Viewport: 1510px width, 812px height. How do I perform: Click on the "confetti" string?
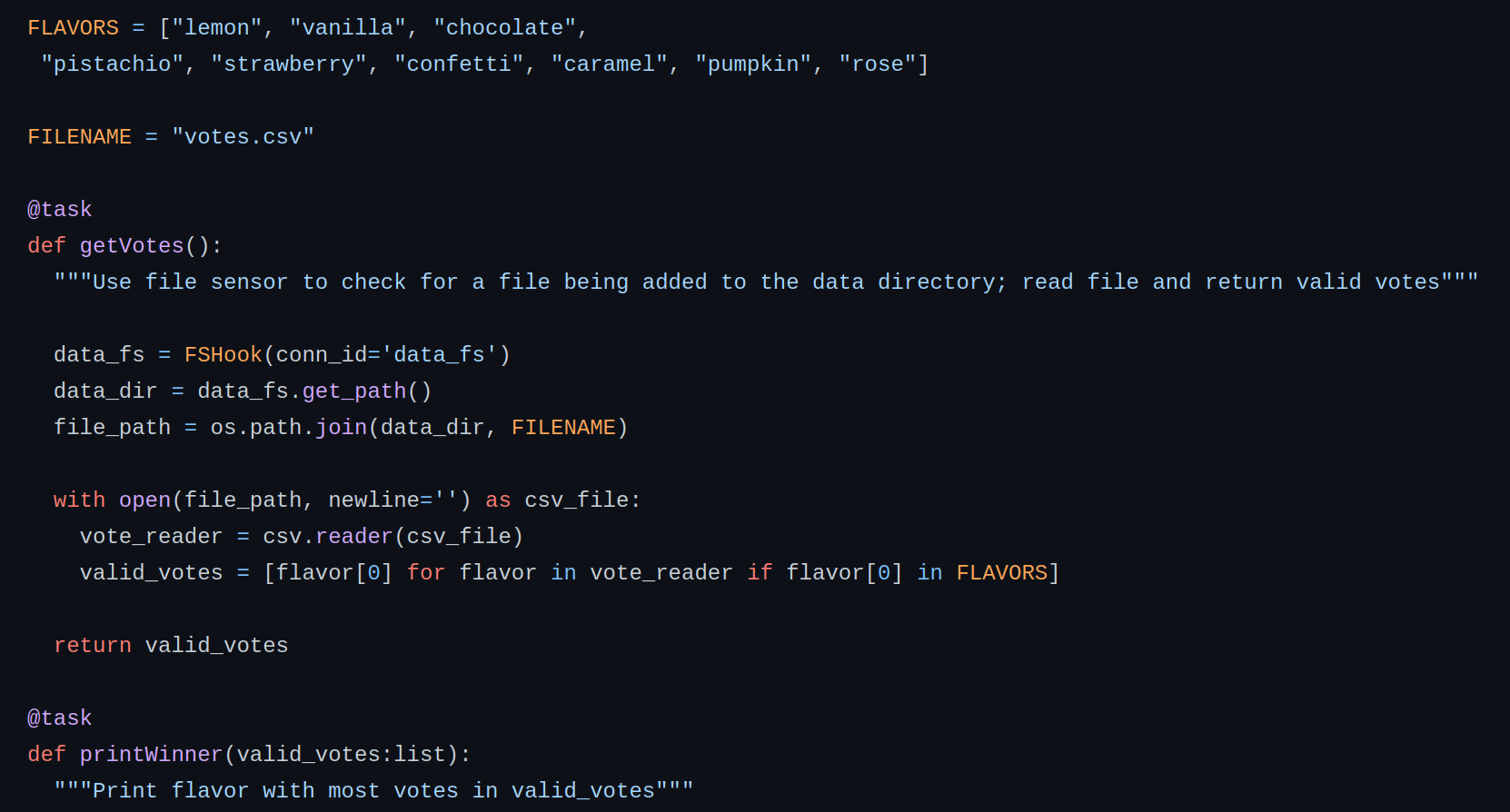[x=458, y=64]
